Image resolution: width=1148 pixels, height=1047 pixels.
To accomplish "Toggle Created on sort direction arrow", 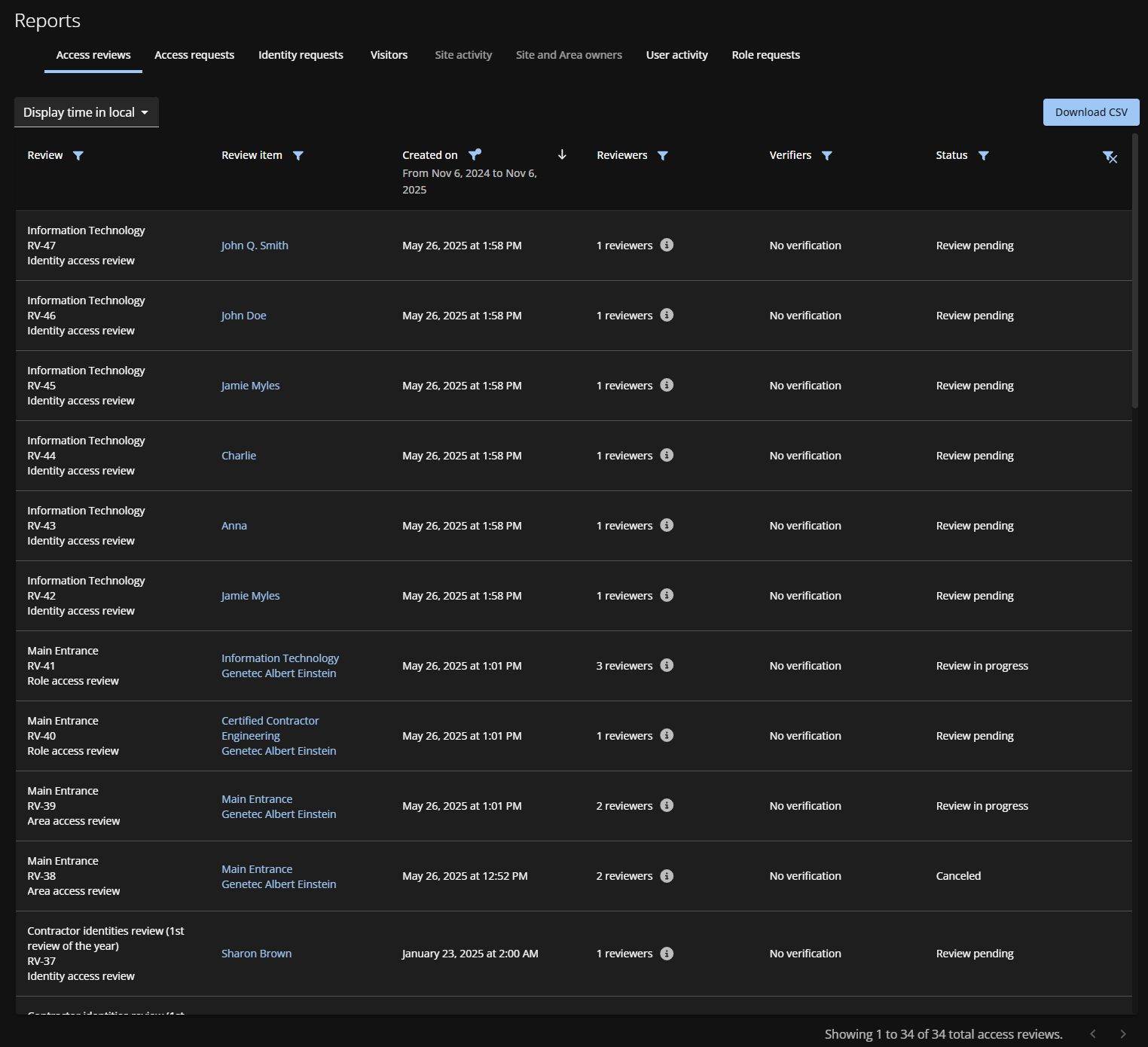I will 562,155.
